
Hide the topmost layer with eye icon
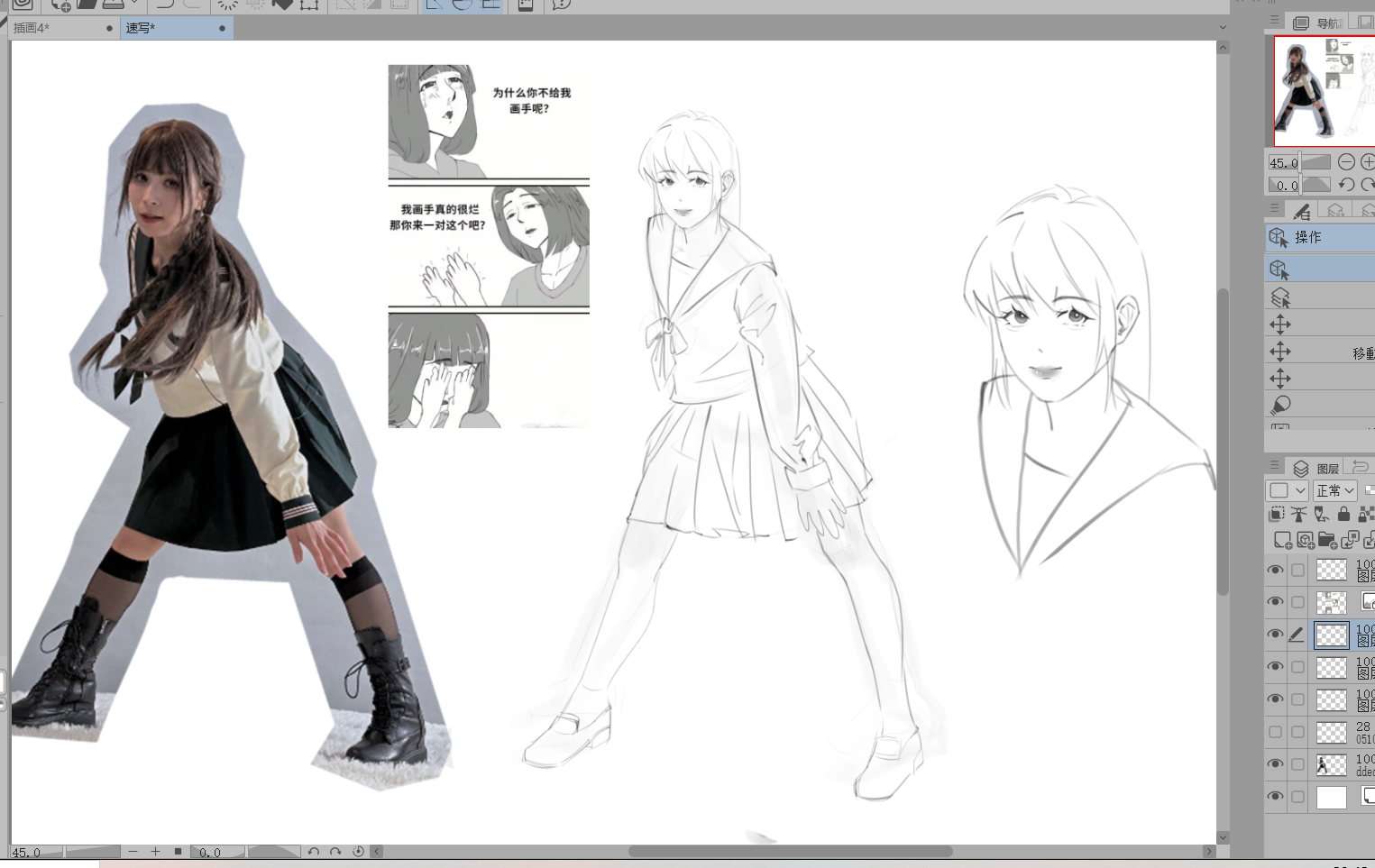click(1275, 570)
